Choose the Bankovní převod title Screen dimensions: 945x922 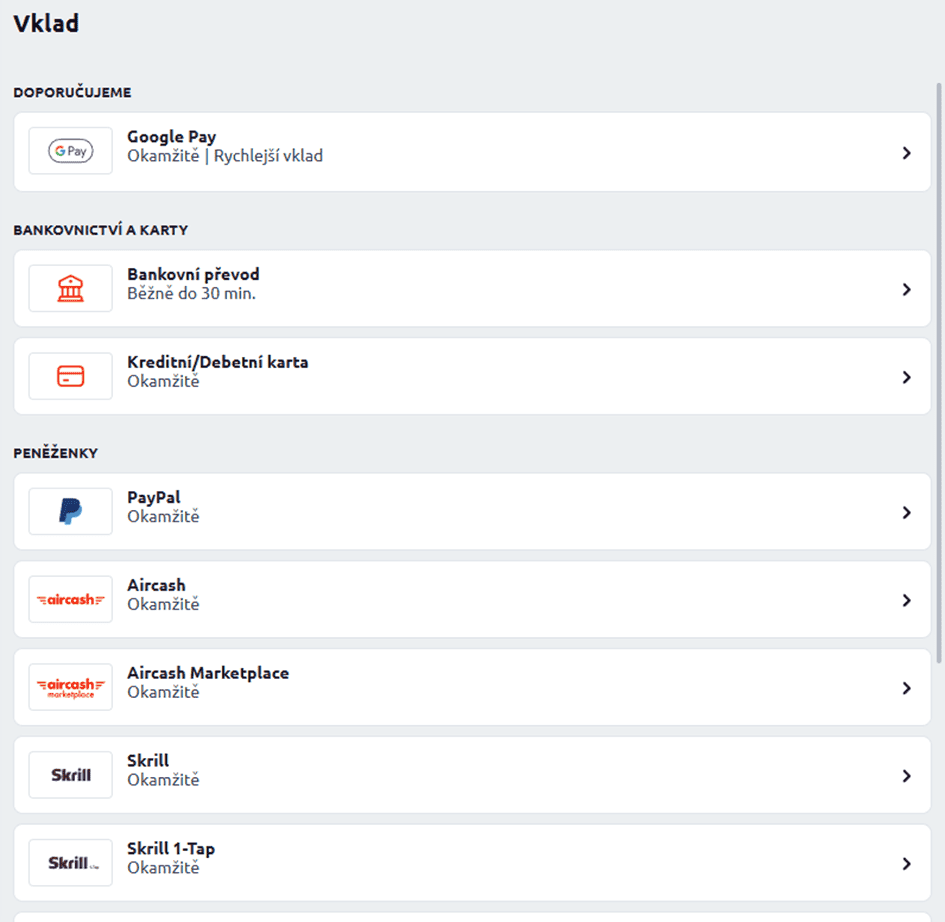tap(193, 274)
